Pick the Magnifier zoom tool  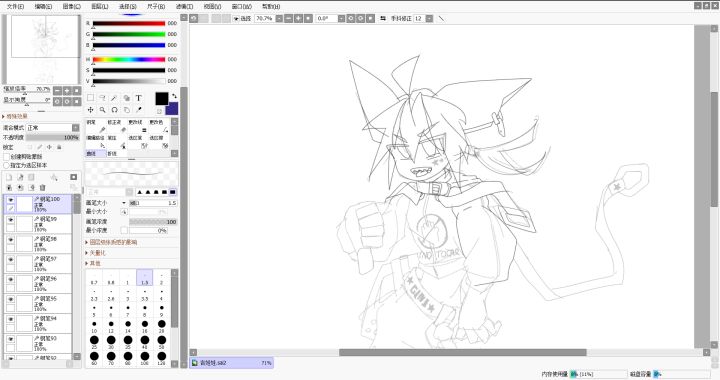tap(102, 110)
